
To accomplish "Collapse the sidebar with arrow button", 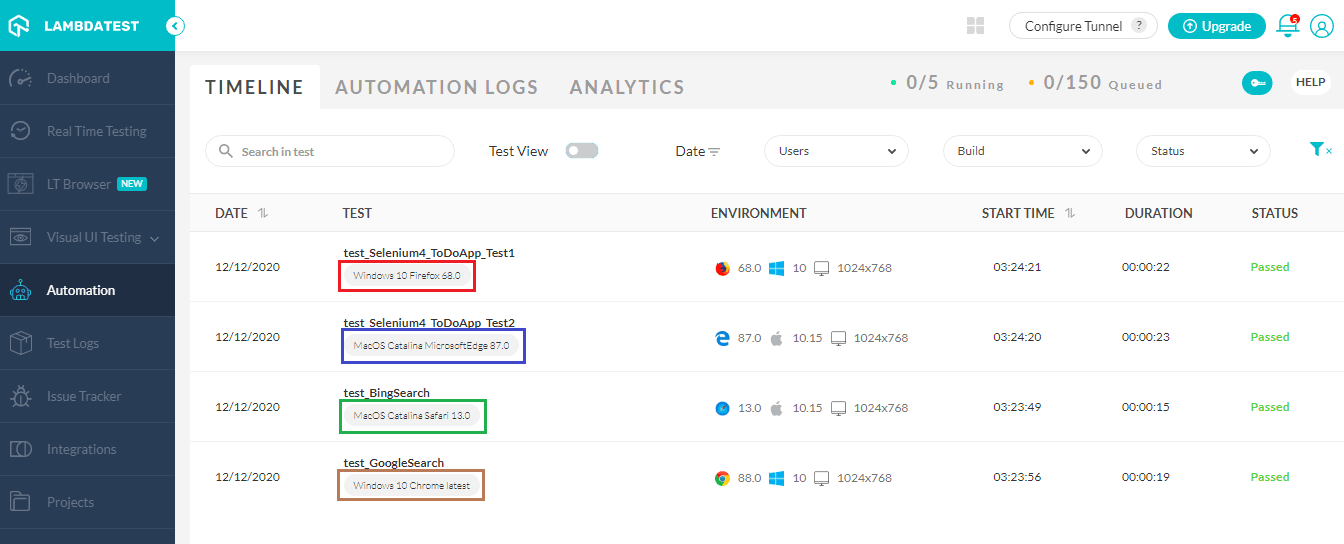I will (175, 26).
